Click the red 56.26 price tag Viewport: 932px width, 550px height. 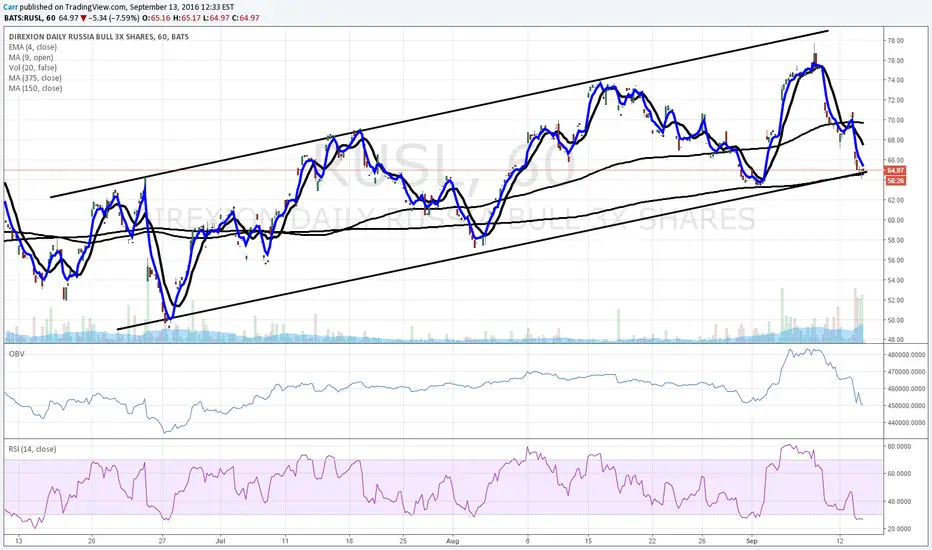click(x=895, y=181)
